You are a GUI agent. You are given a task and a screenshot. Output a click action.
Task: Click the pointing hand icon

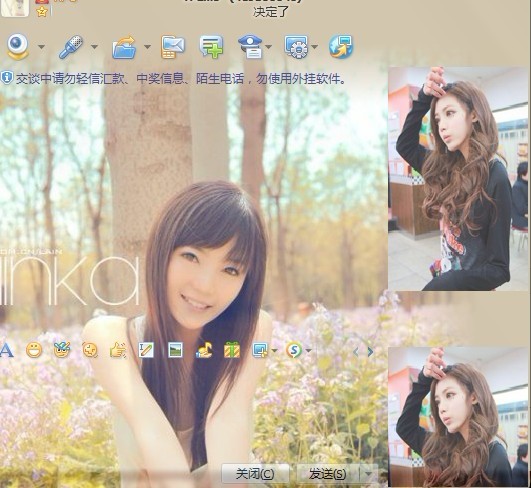point(118,350)
